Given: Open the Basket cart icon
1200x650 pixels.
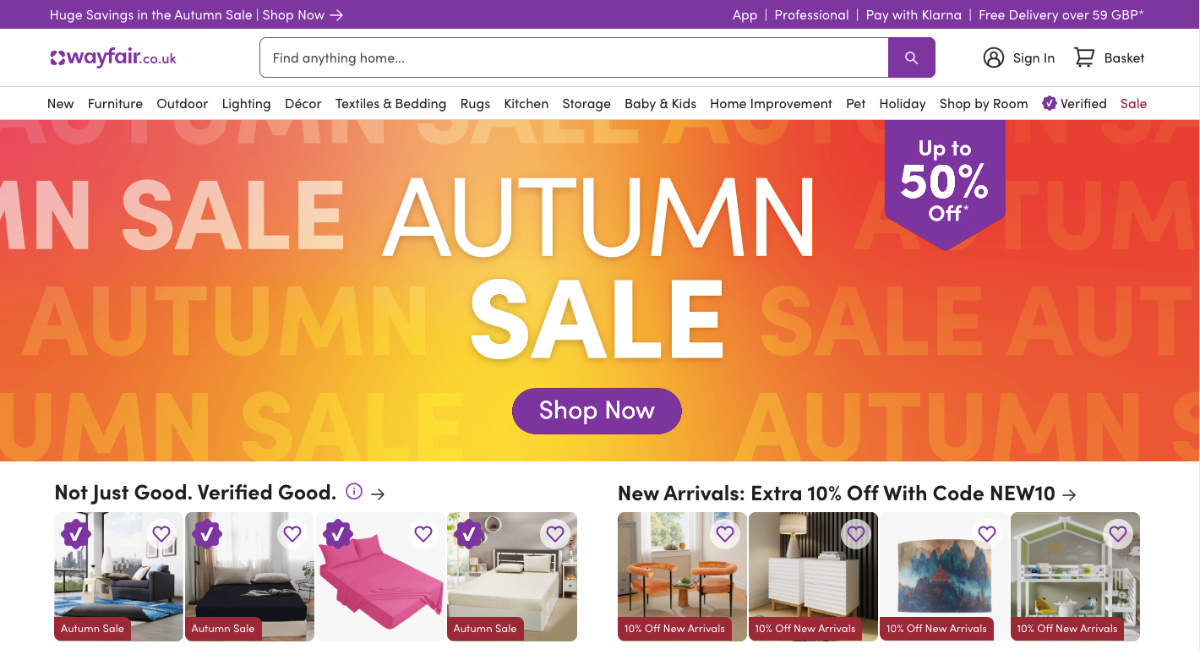Looking at the screenshot, I should click(1084, 58).
